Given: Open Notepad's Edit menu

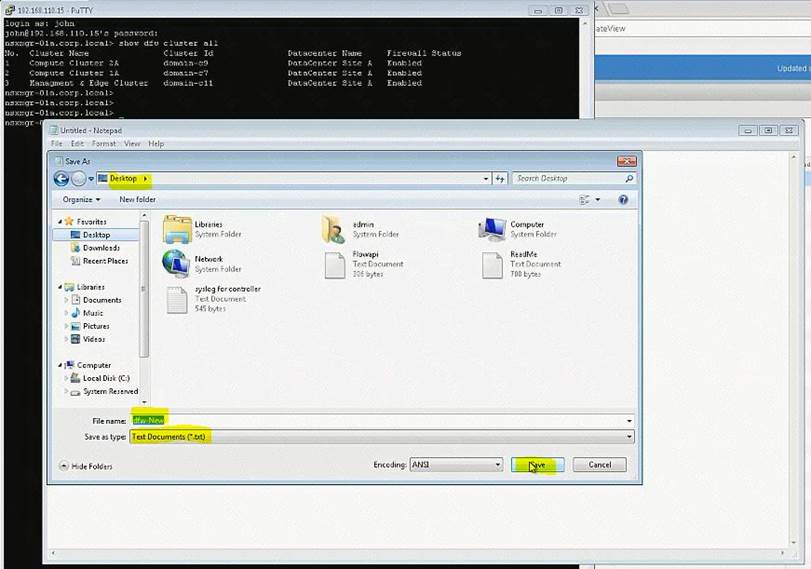Looking at the screenshot, I should coord(78,144).
